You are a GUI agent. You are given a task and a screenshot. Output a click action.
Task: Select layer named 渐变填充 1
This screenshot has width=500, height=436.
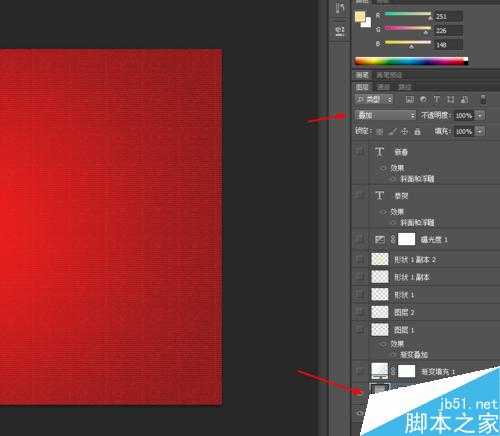coord(439,372)
